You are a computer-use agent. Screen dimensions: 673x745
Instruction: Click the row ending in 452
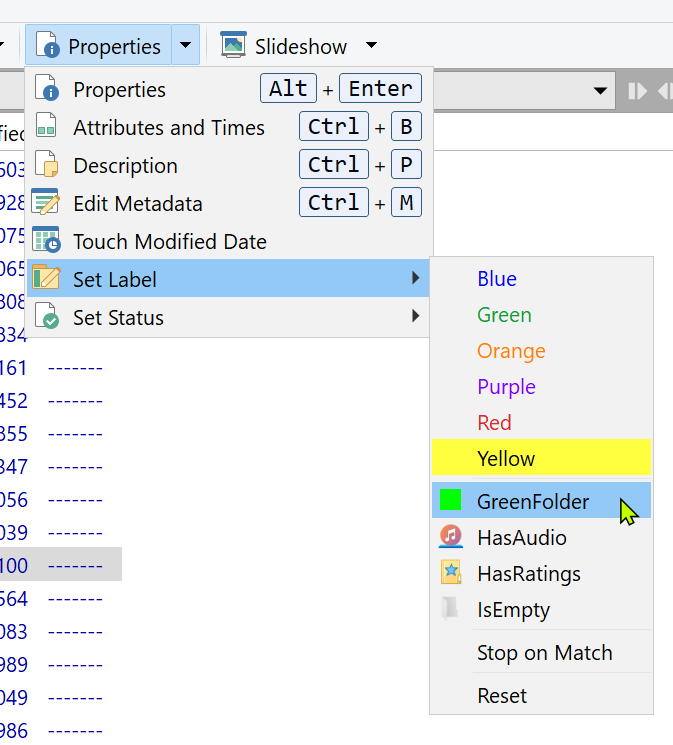(51, 401)
